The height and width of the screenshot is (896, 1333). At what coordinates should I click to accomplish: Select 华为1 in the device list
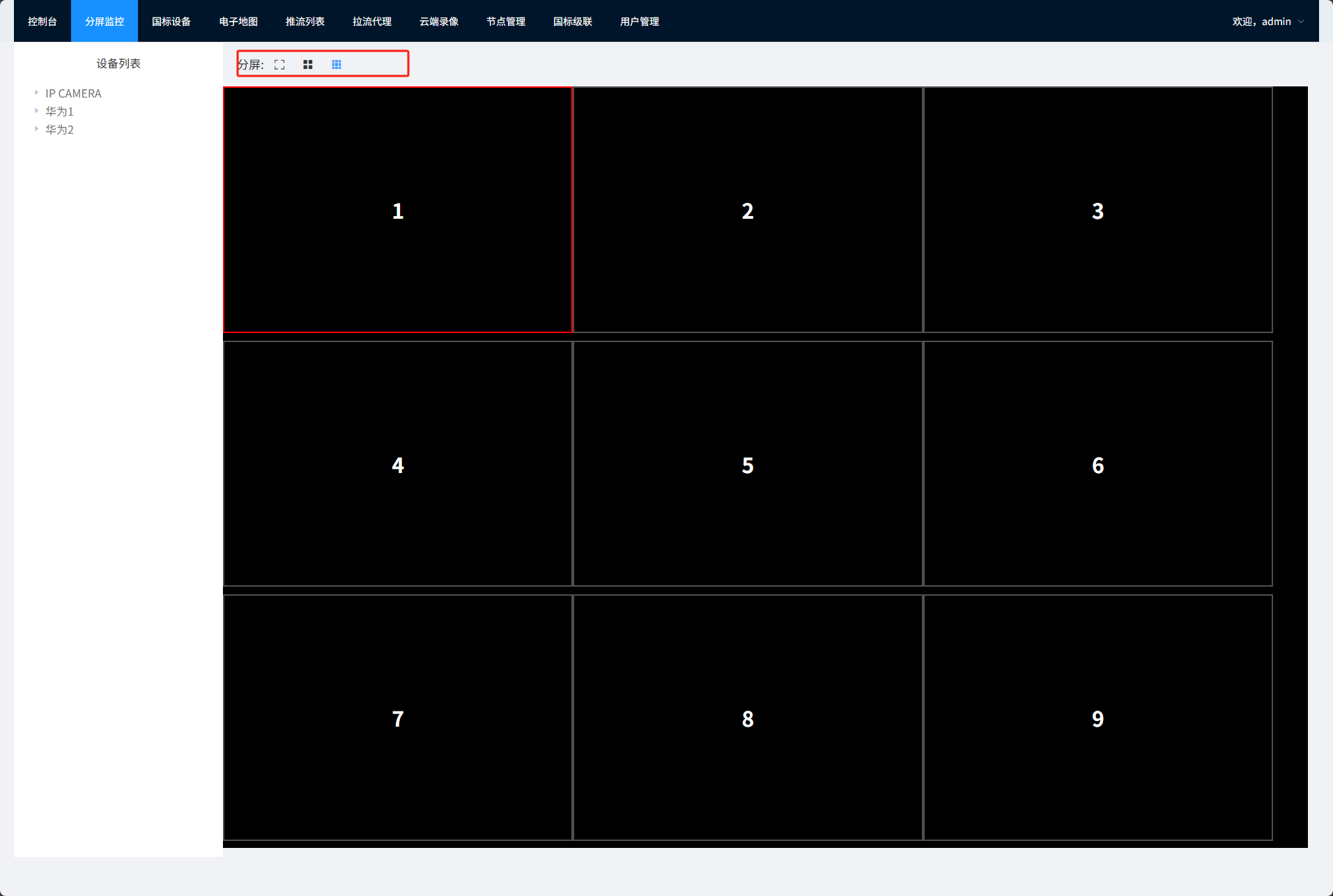(x=59, y=111)
